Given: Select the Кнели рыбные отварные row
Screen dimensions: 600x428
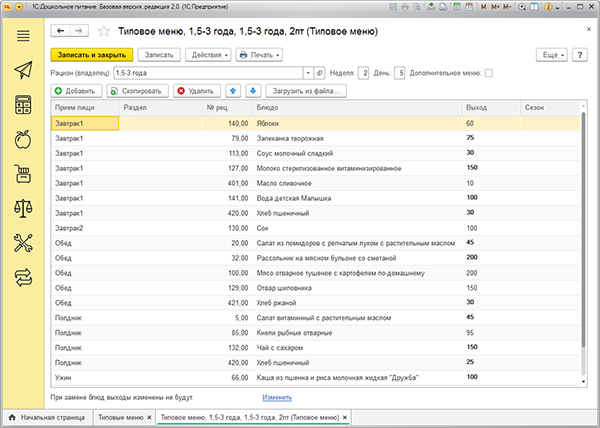Looking at the screenshot, I should pyautogui.click(x=316, y=332).
